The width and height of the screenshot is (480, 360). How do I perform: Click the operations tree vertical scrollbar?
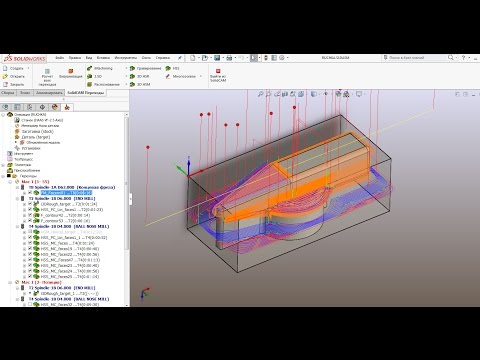click(126, 183)
